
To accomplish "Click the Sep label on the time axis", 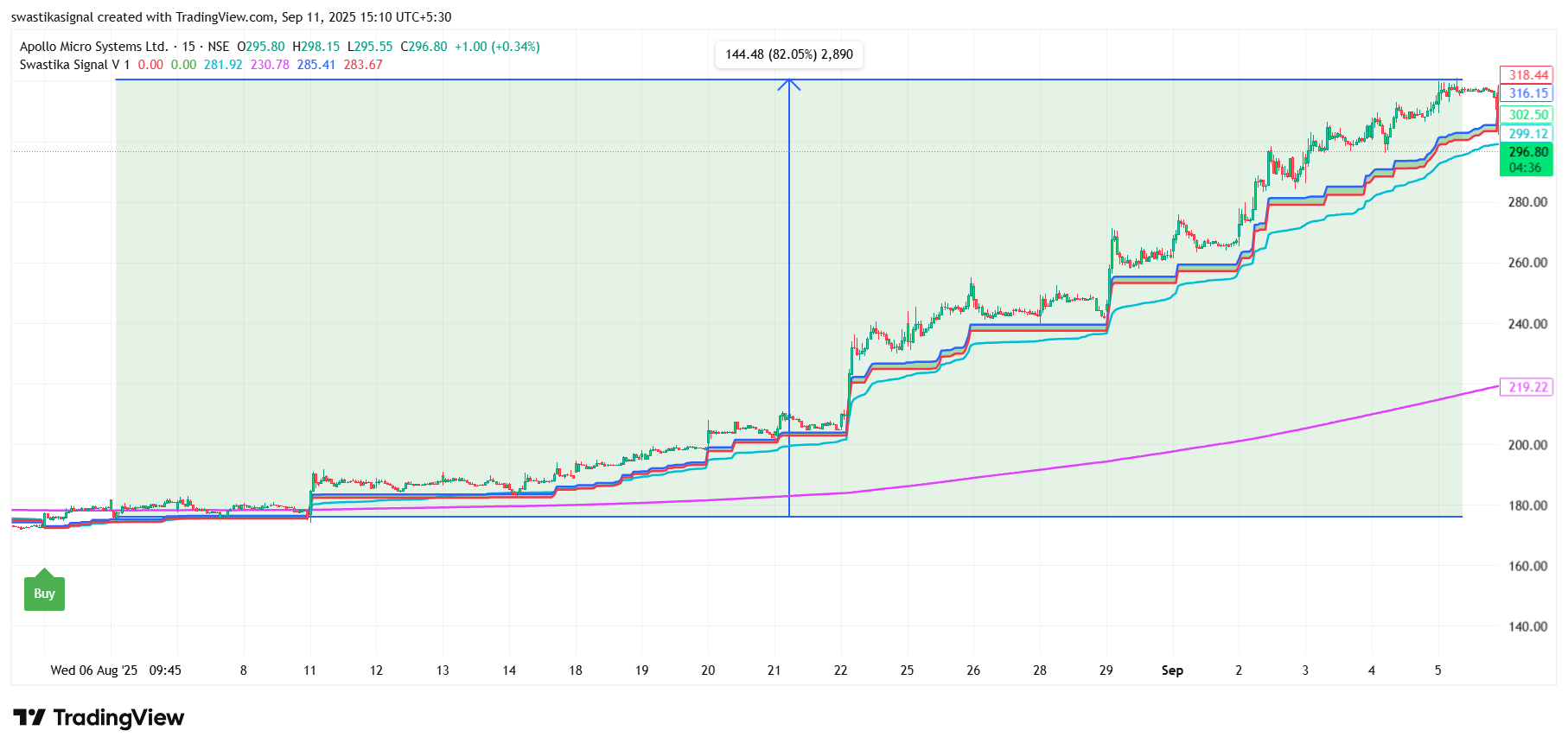I will [1172, 671].
